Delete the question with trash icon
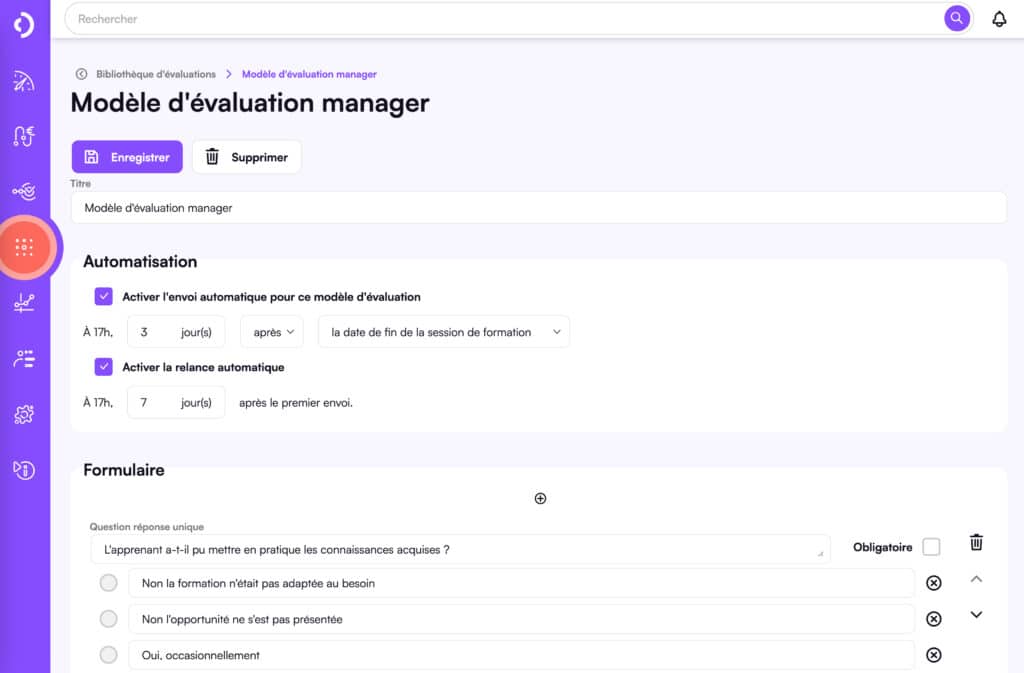Image resolution: width=1024 pixels, height=673 pixels. pyautogui.click(x=976, y=542)
